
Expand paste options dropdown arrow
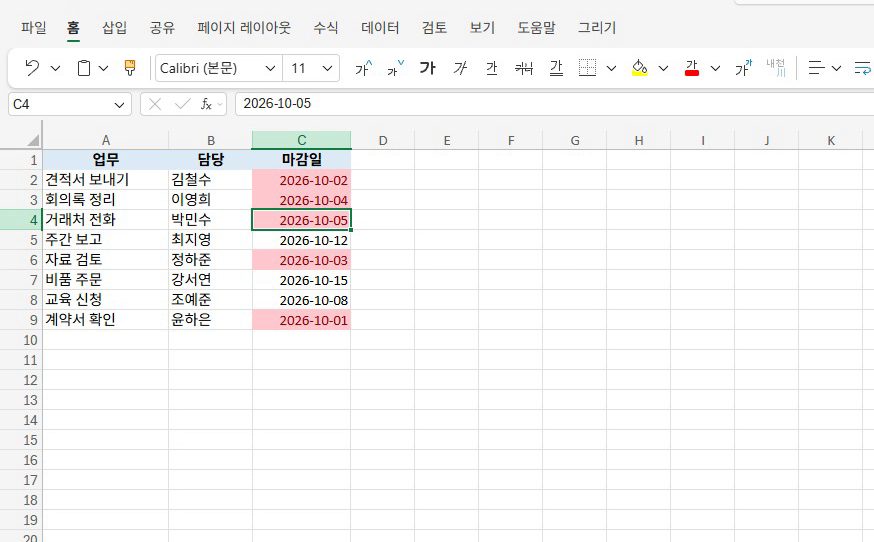coord(104,68)
